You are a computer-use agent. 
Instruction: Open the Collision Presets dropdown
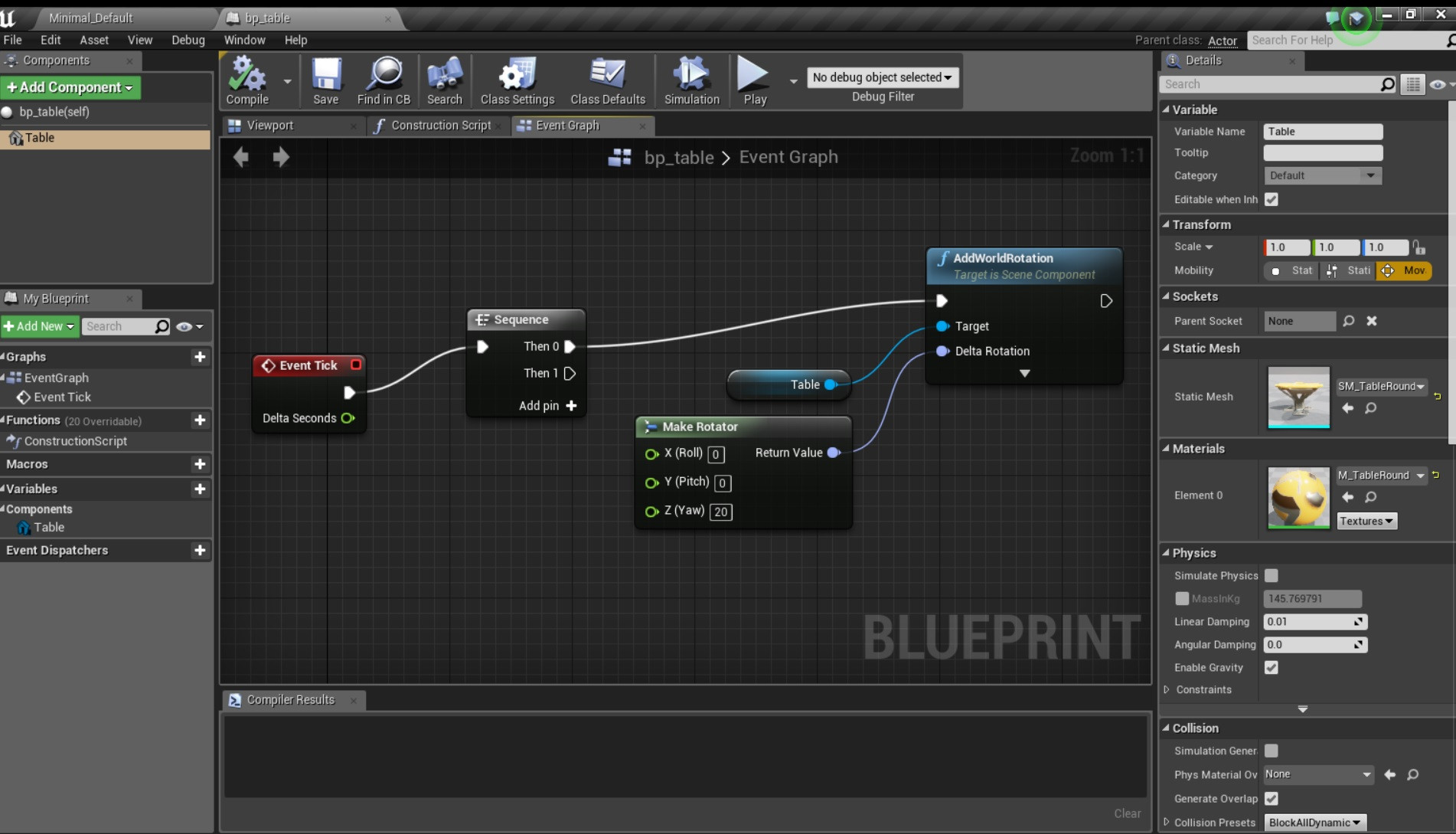click(x=1314, y=823)
